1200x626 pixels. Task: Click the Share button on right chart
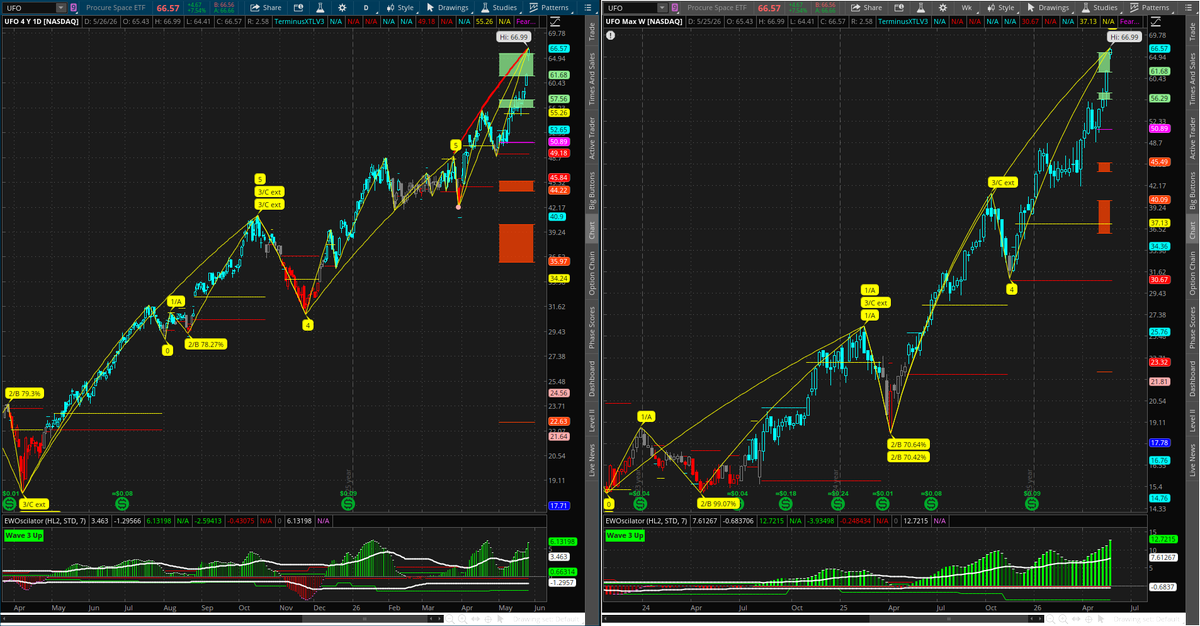[866, 8]
